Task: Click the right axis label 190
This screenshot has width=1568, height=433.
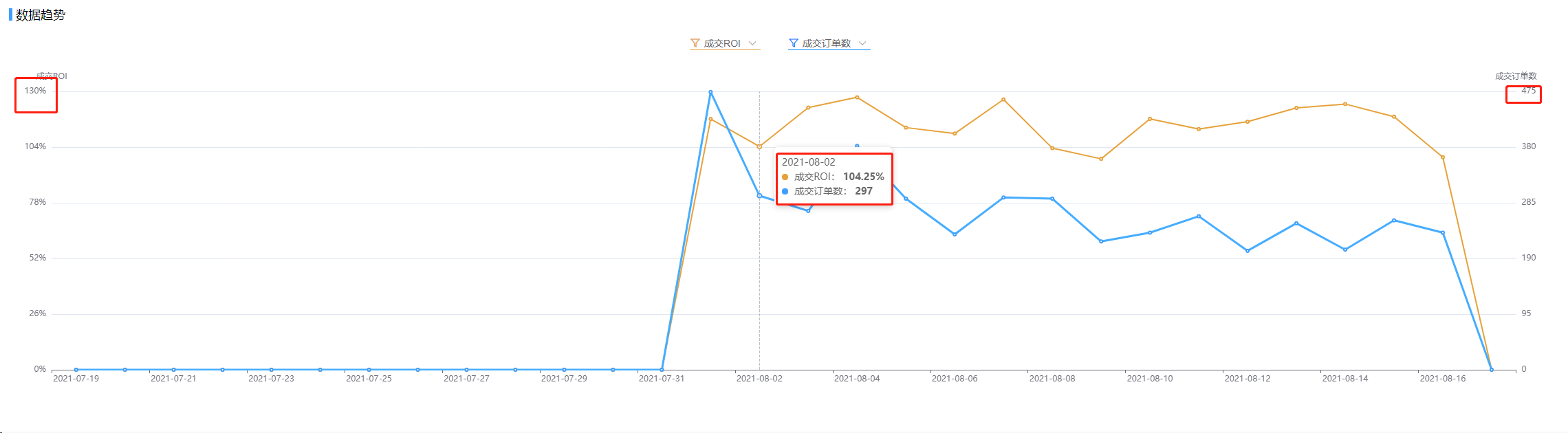Action: tap(1528, 258)
